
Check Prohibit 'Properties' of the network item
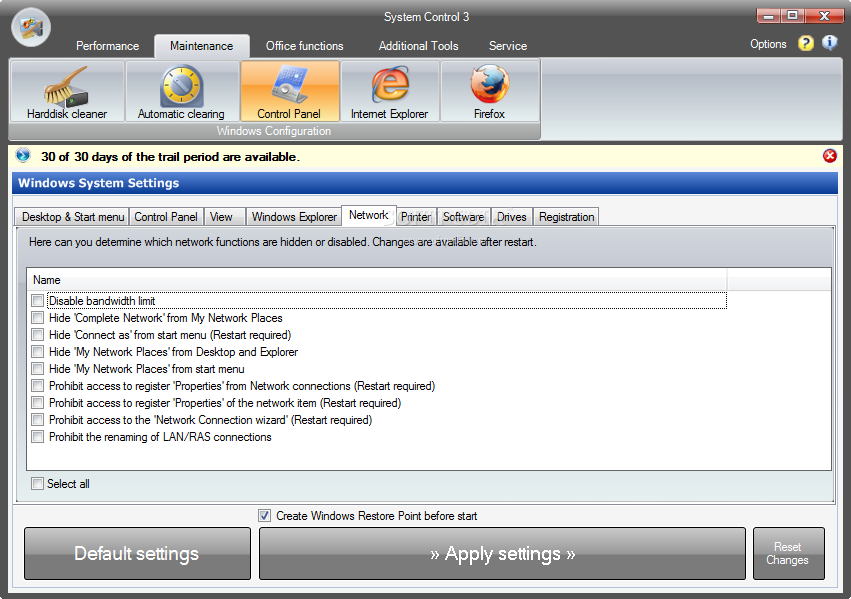click(37, 403)
